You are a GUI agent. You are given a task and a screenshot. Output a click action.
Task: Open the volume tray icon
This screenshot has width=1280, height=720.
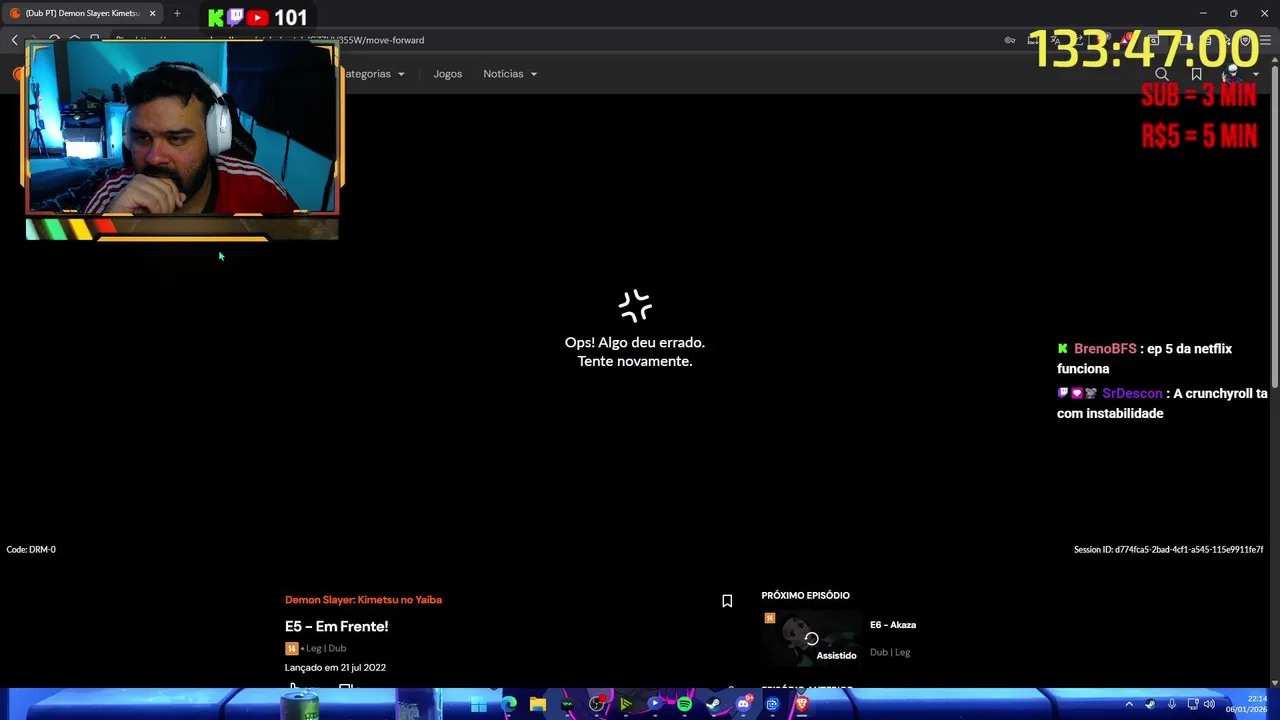click(1209, 704)
